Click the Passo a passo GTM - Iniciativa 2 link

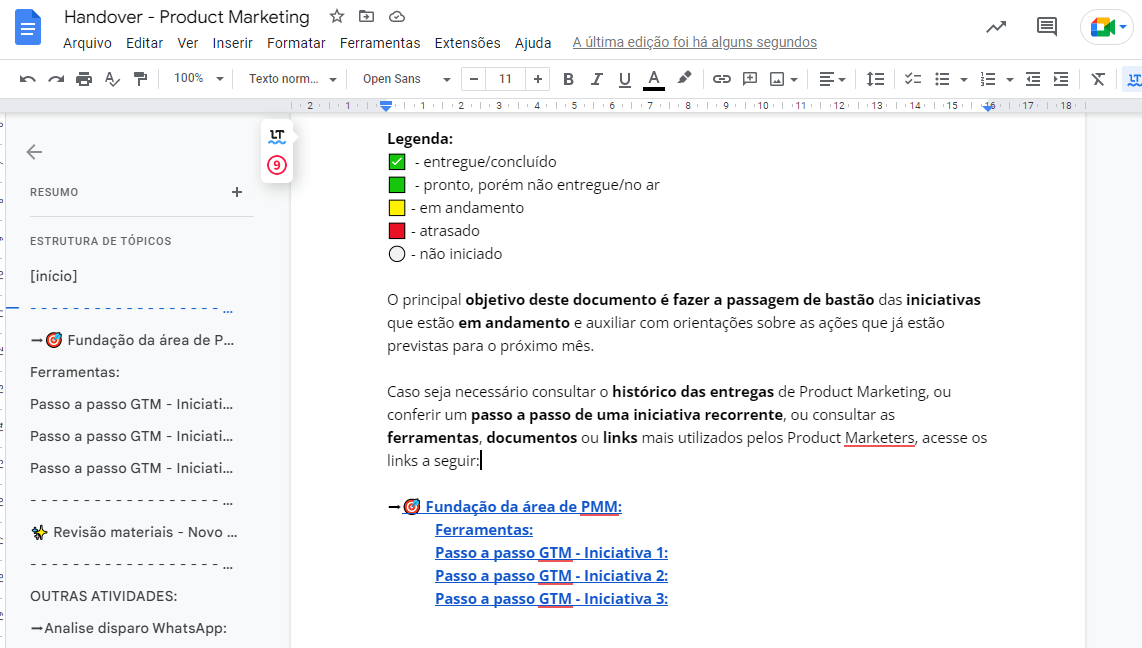point(551,575)
